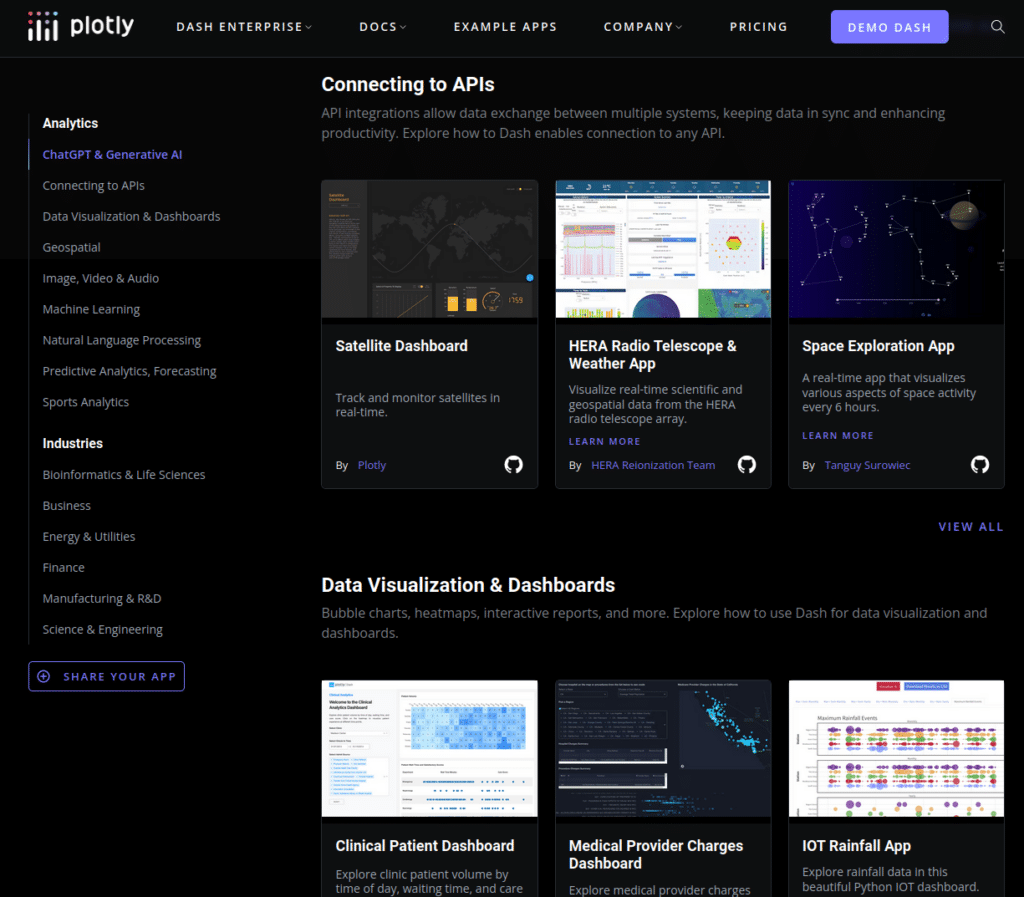Select Bioinformatics & Life Sciences industry
The width and height of the screenshot is (1024, 897).
pos(123,475)
